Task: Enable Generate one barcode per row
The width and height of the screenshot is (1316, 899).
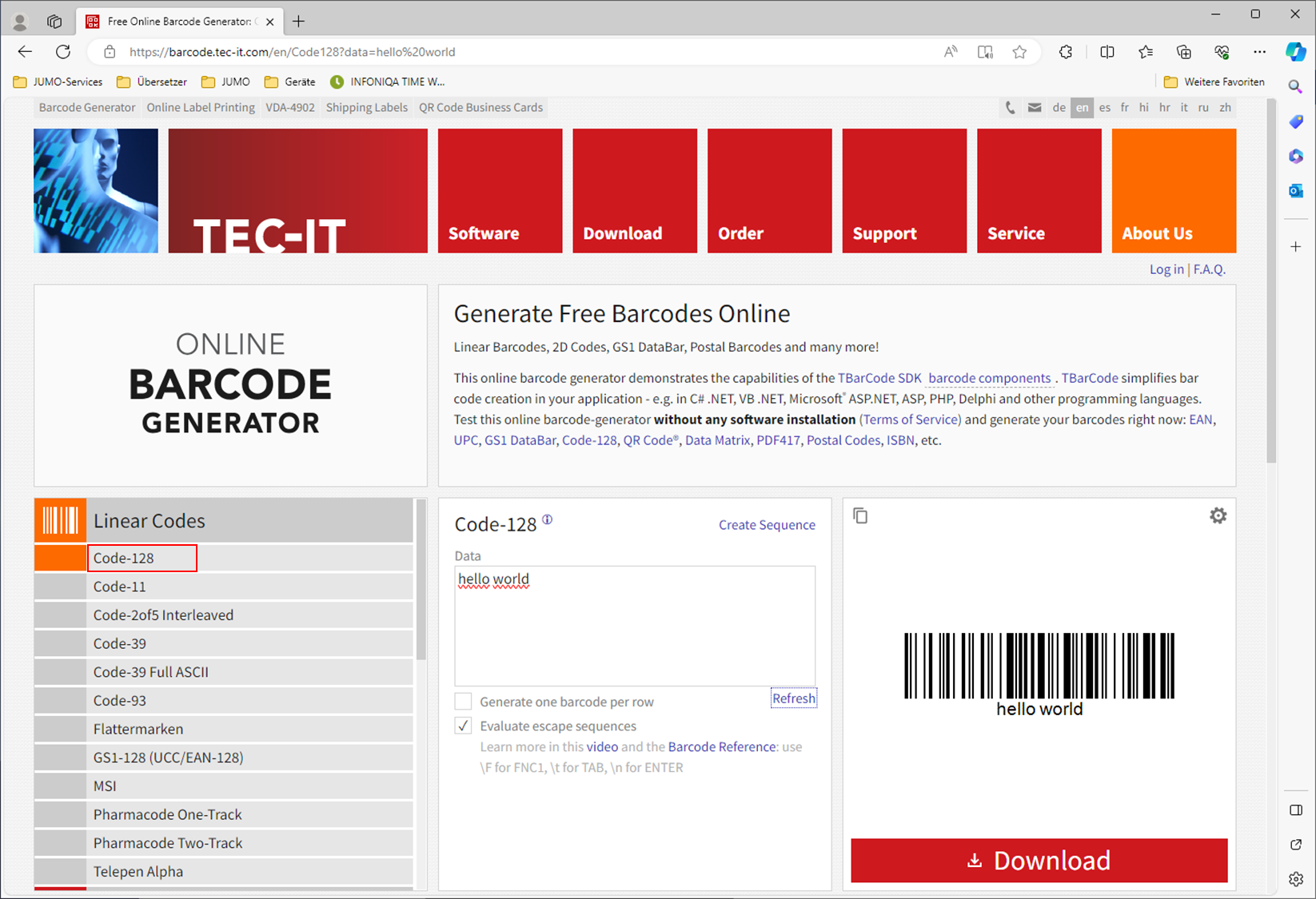Action: (x=464, y=702)
